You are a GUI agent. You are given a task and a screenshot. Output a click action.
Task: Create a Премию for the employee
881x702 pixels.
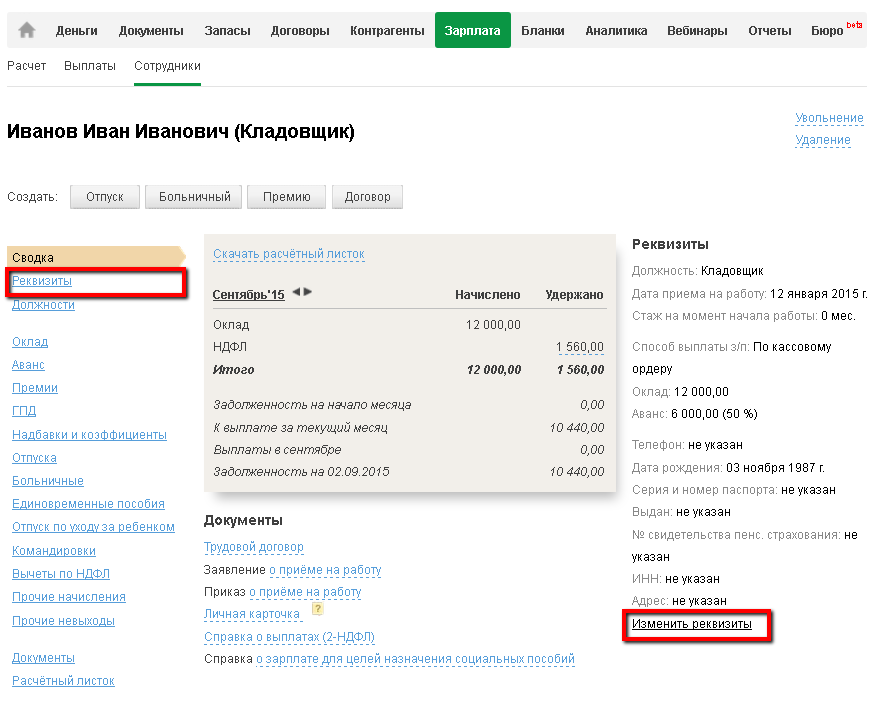coord(287,197)
